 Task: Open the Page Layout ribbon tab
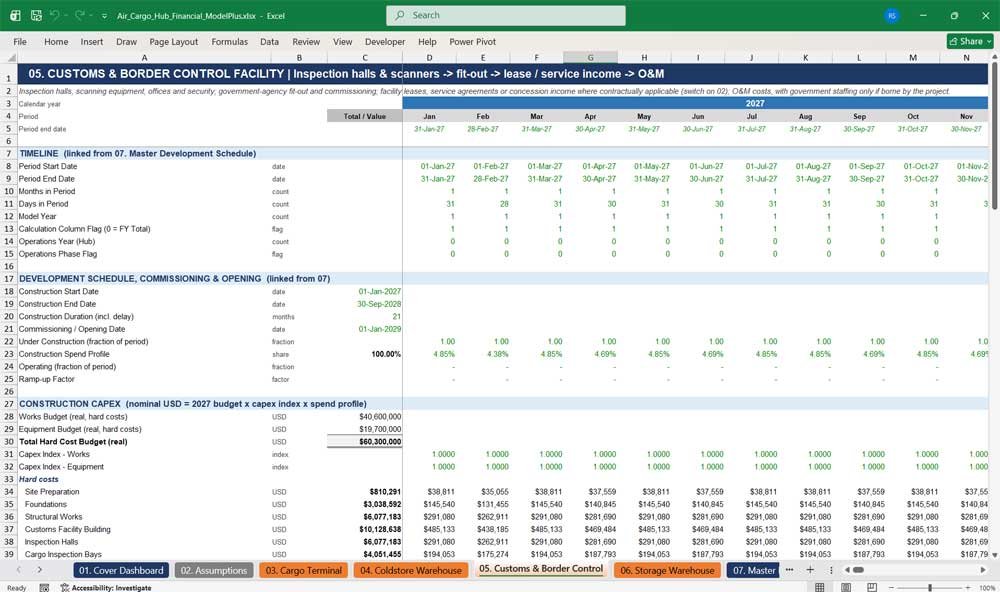173,41
